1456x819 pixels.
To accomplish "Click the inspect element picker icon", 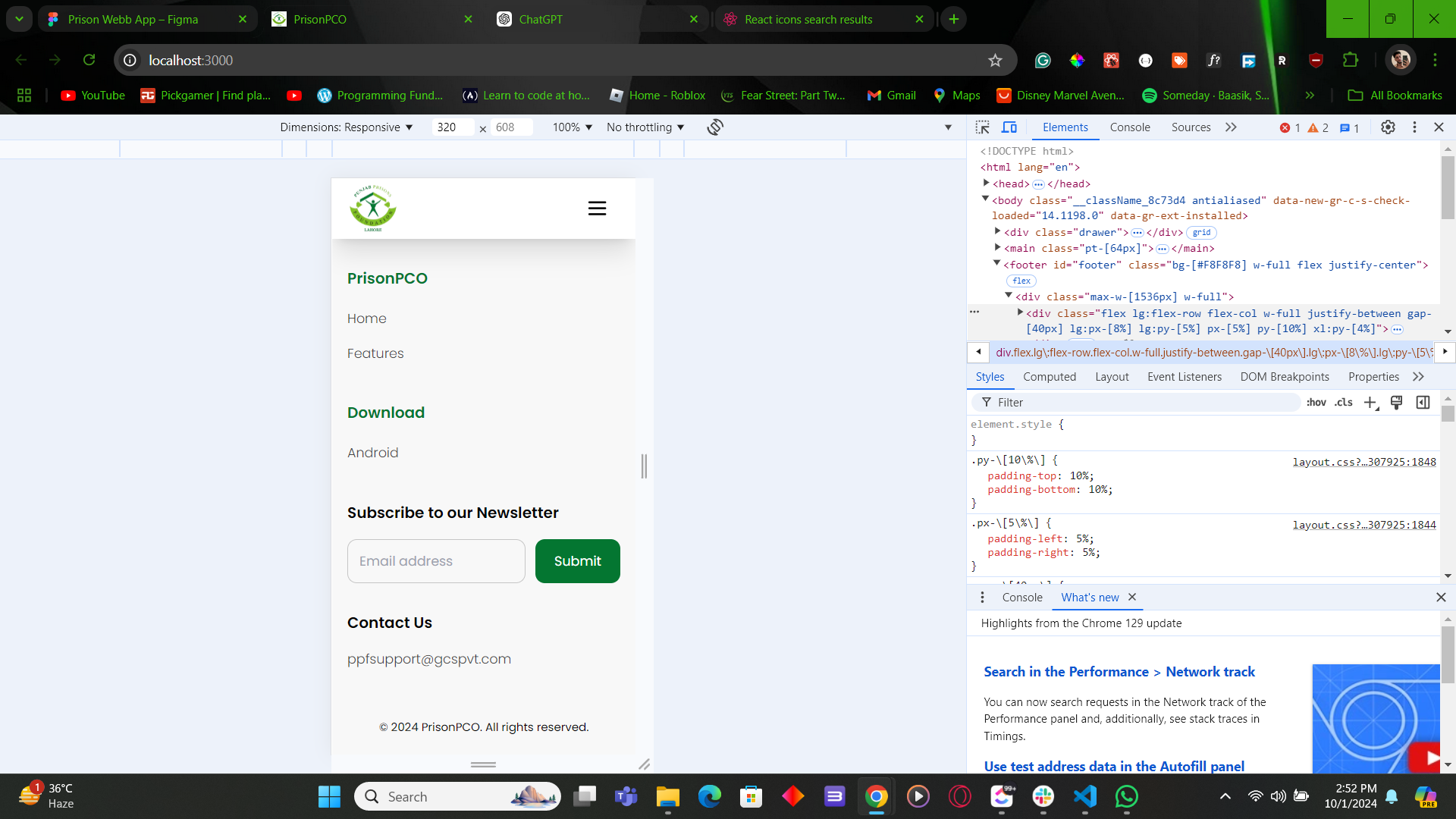I will (983, 127).
